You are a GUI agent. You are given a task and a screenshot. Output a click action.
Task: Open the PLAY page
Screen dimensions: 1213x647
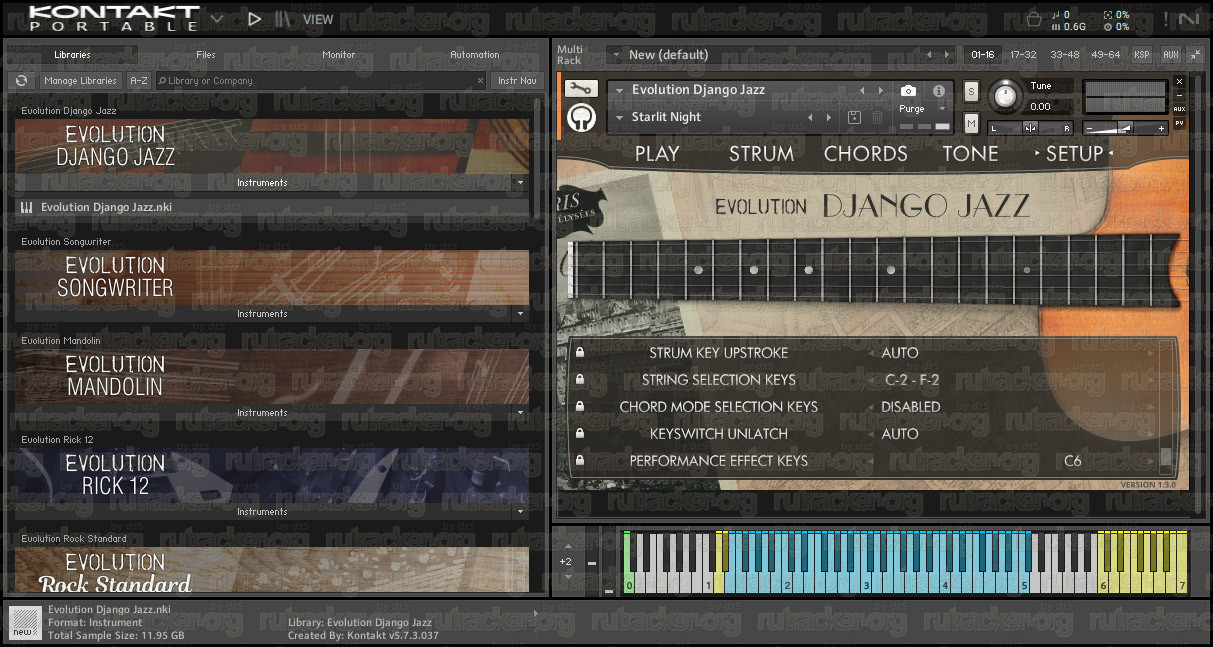click(x=657, y=154)
